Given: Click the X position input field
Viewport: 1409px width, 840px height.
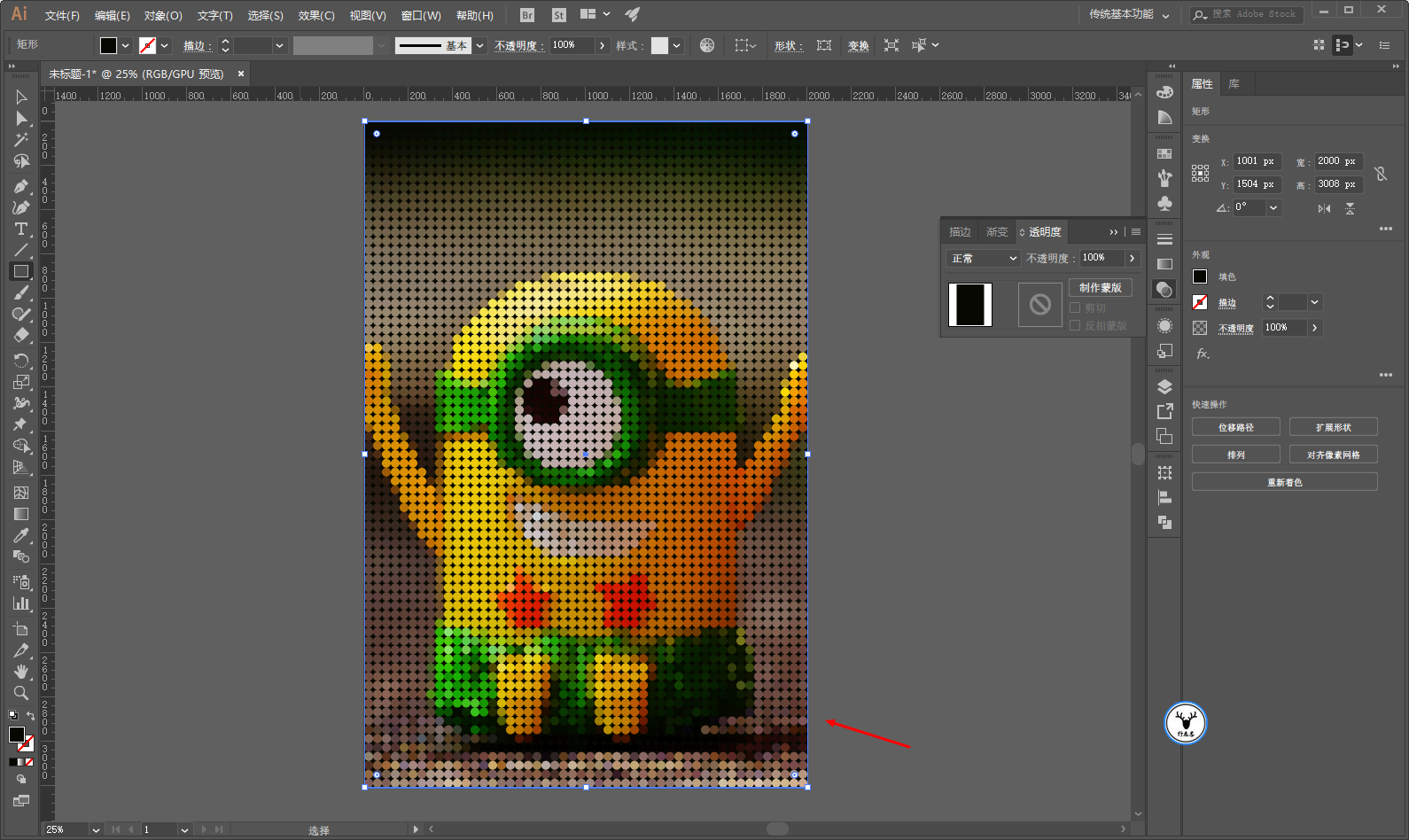Looking at the screenshot, I should pyautogui.click(x=1255, y=161).
